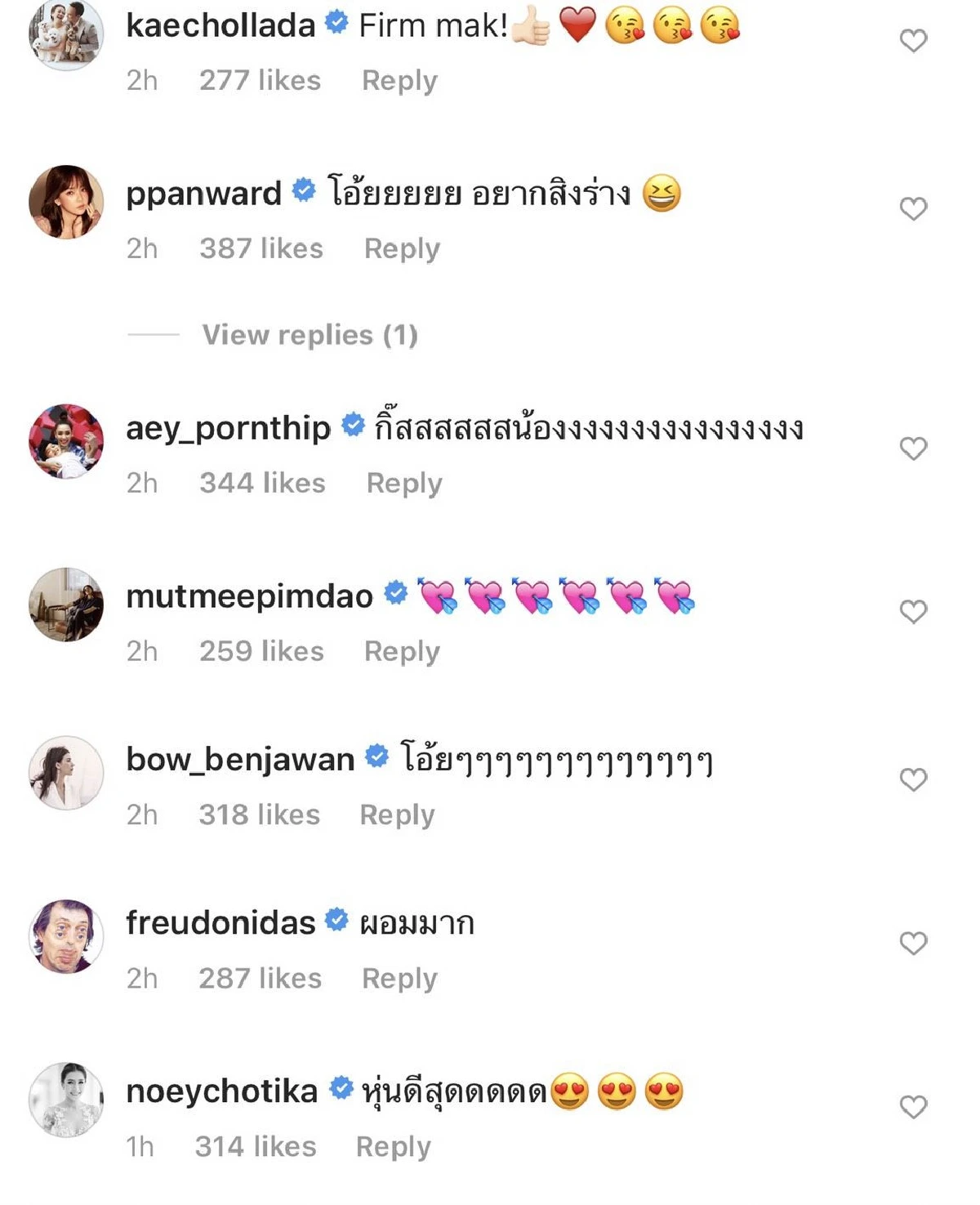Click ppanward's blue verification checkmark

click(304, 192)
